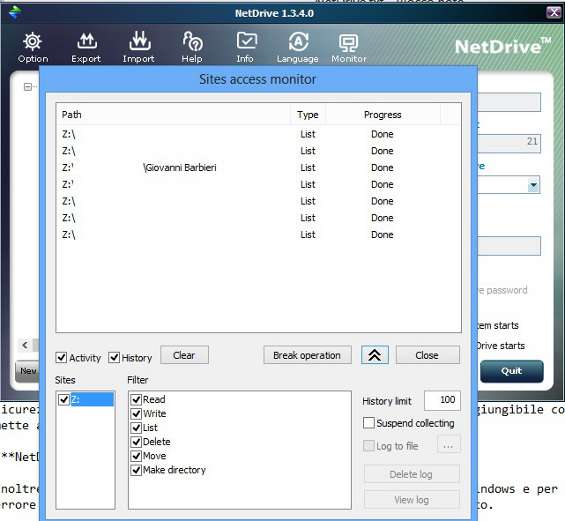
Task: Toggle the Make directory filter checkbox
Action: (136, 470)
